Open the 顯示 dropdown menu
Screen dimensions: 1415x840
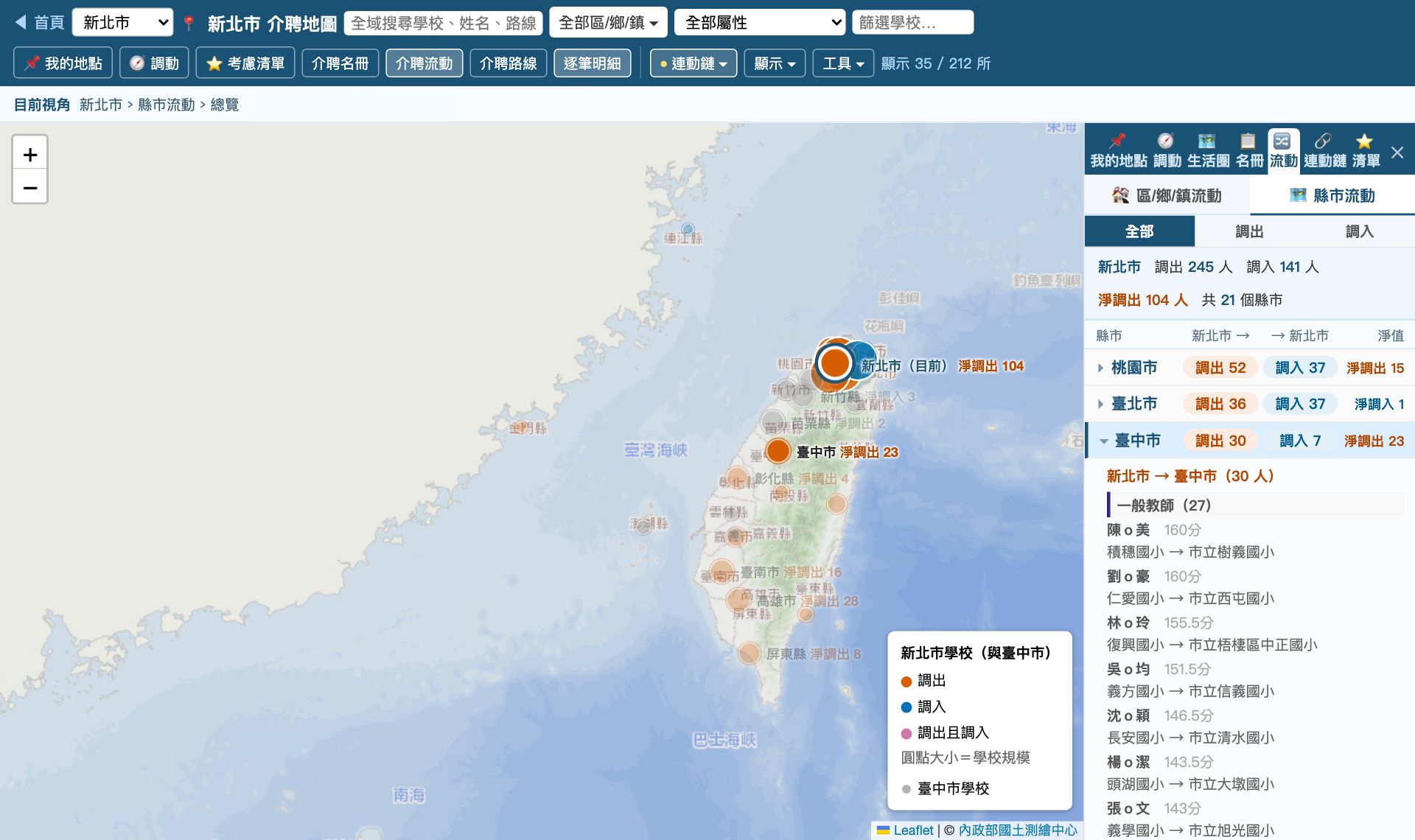click(x=775, y=63)
